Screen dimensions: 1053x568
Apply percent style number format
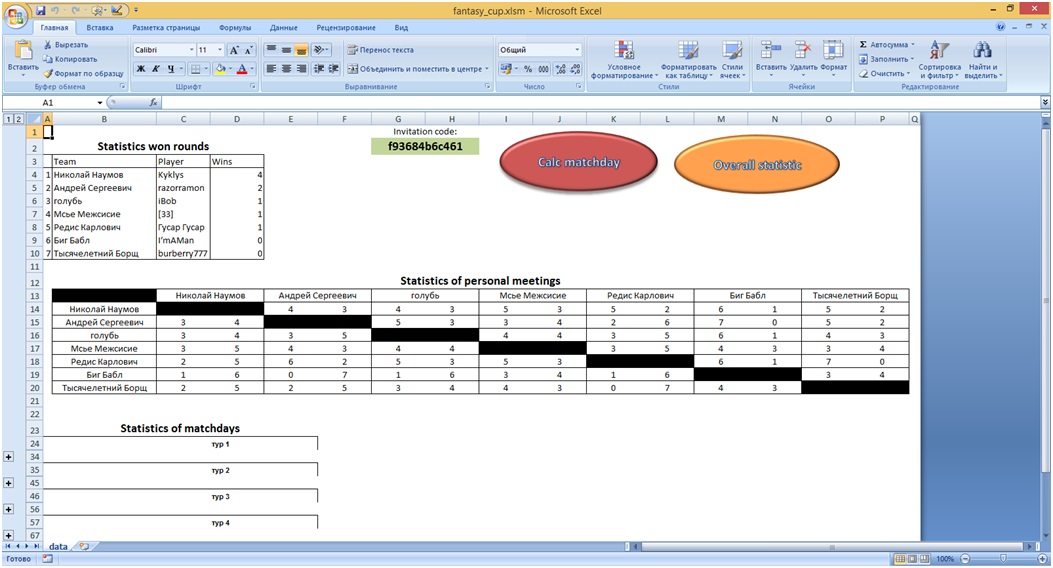[528, 68]
